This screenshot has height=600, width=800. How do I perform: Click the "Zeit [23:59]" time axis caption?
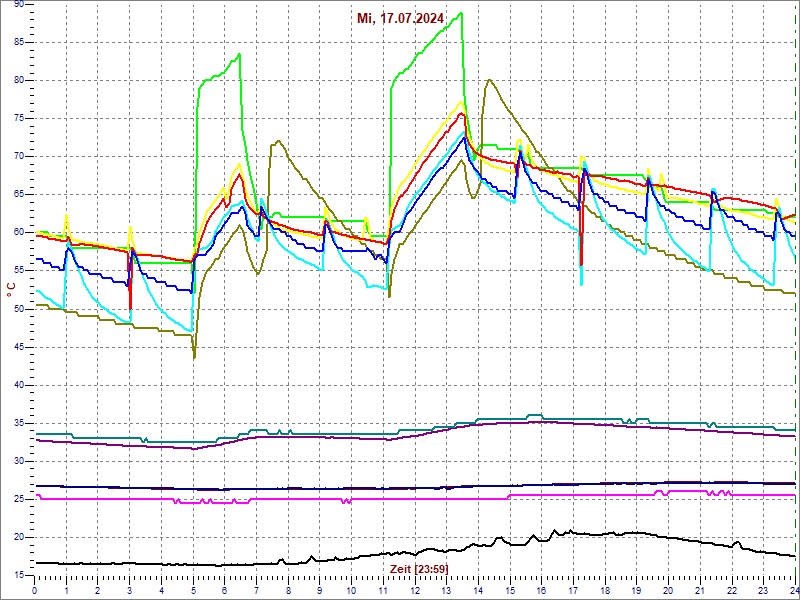419,568
